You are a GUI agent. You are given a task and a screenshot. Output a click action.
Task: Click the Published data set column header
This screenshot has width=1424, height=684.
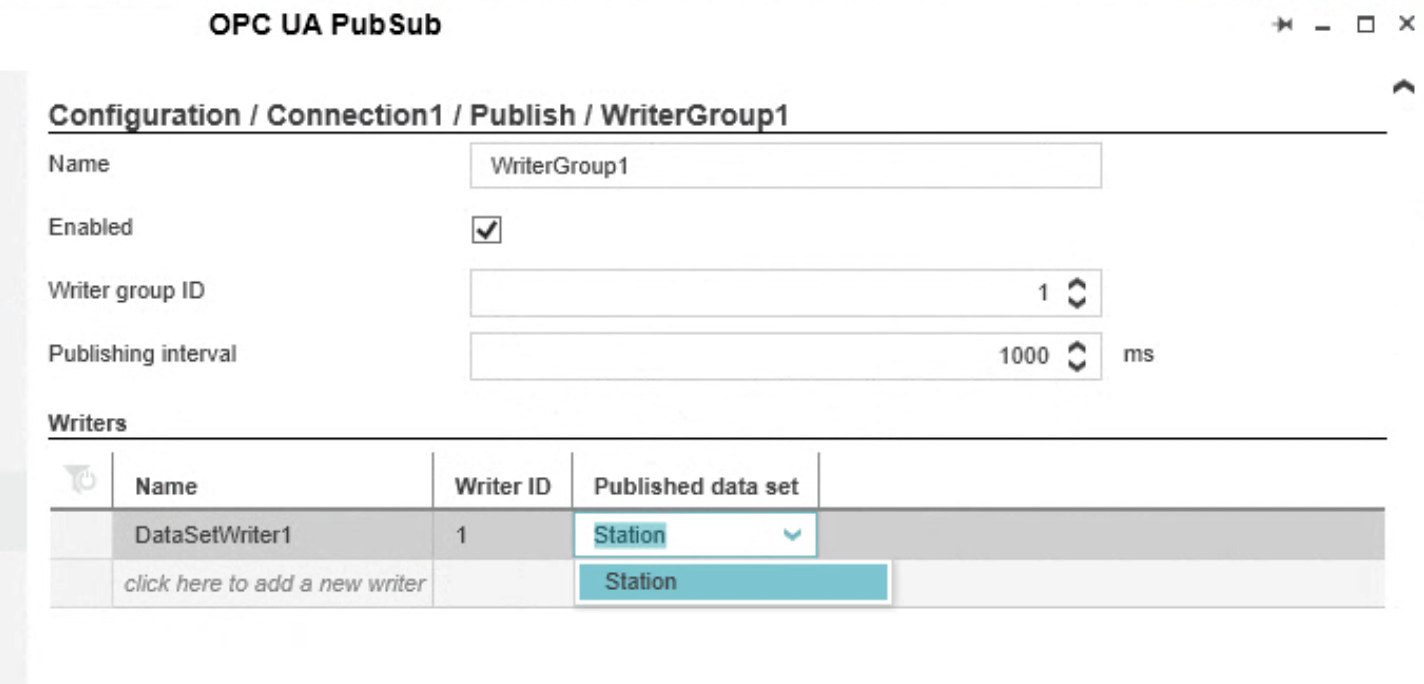pos(696,487)
